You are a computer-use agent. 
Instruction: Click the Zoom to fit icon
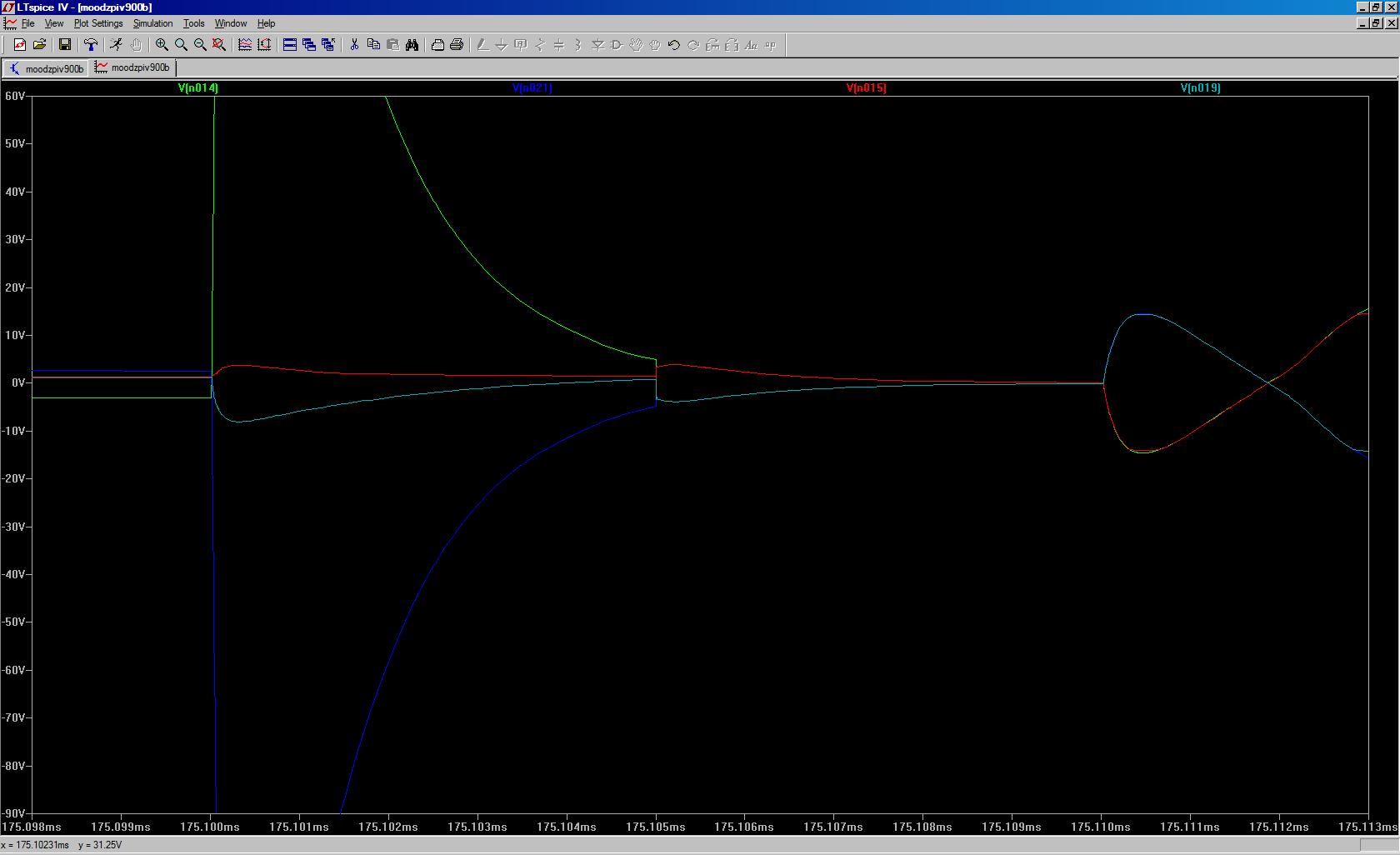click(219, 45)
